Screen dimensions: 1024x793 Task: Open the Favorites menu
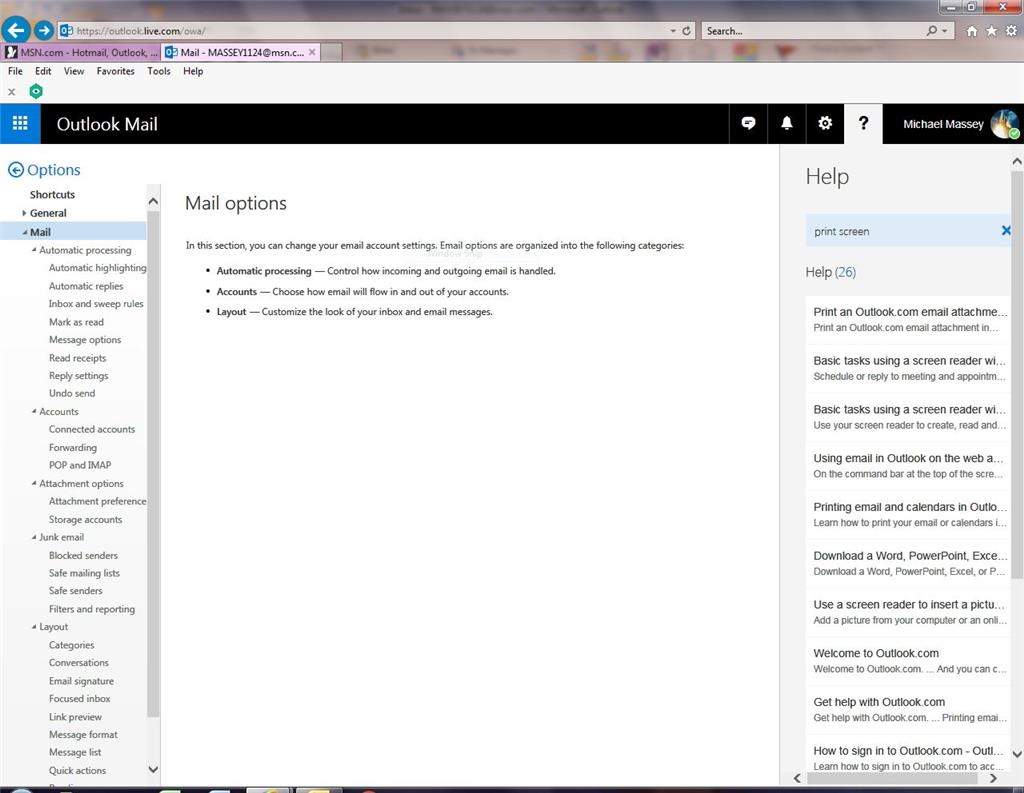pos(116,71)
